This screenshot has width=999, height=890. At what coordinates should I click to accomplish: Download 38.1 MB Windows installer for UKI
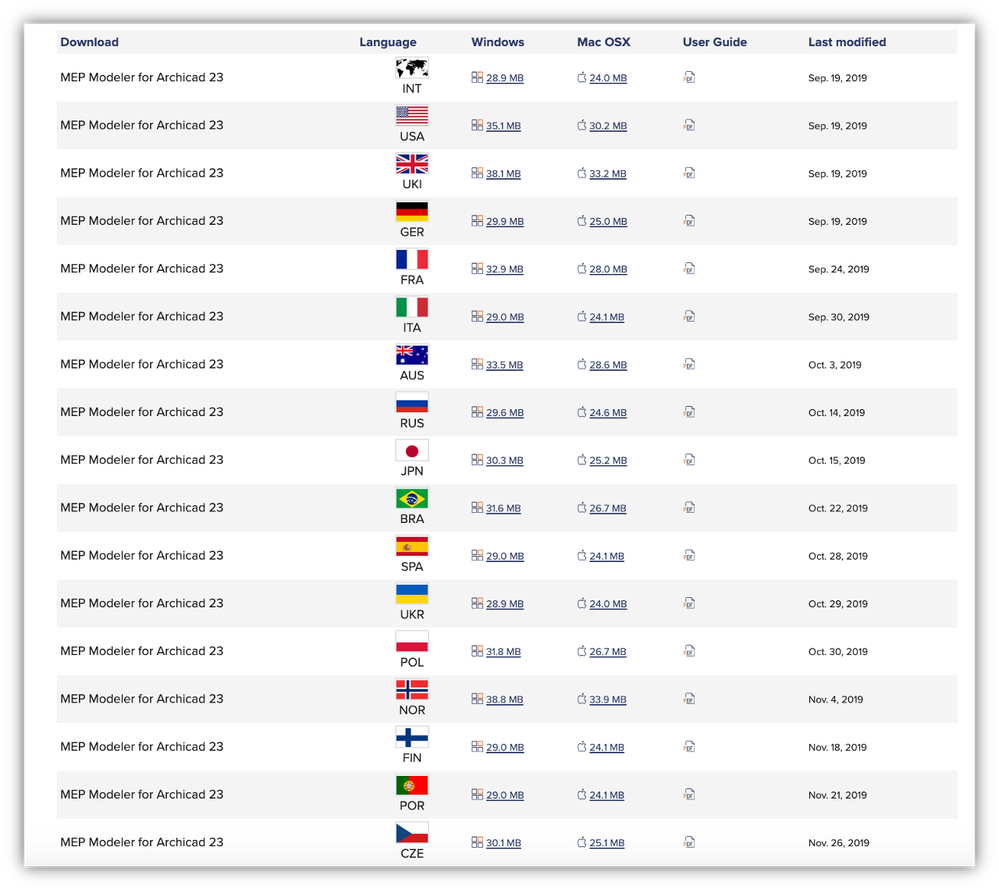click(x=503, y=174)
